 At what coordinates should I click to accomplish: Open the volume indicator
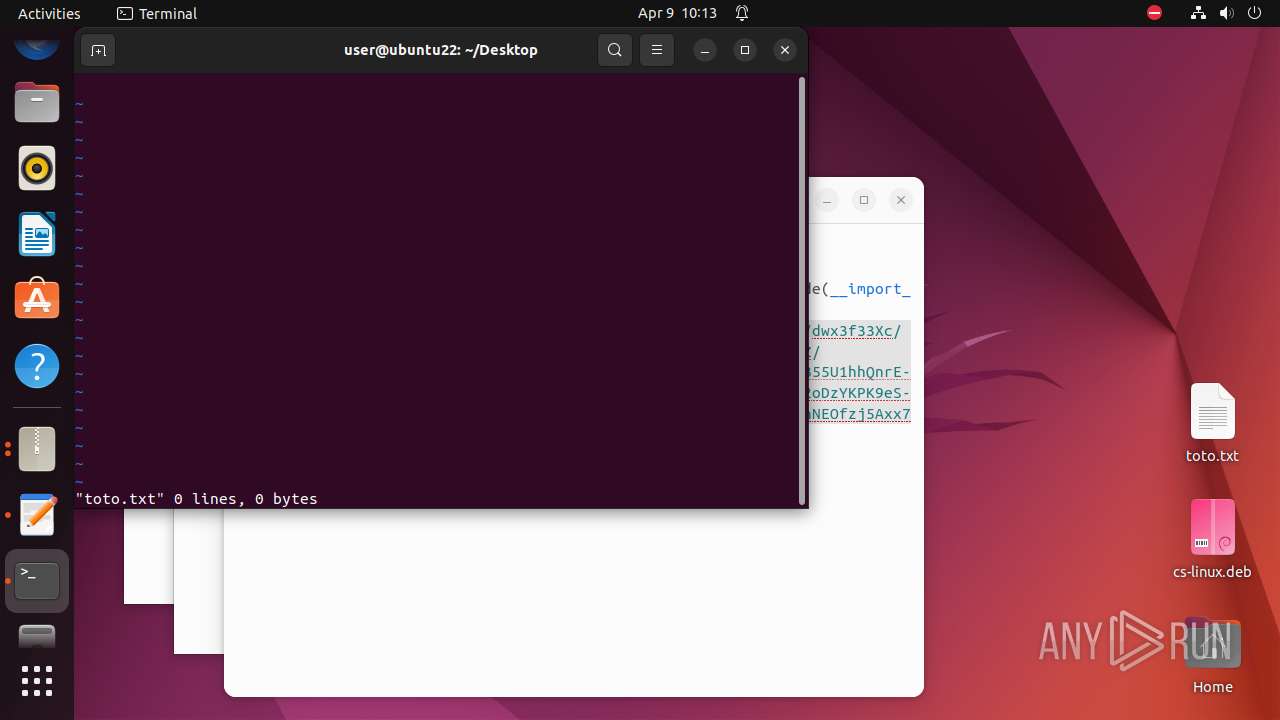click(x=1226, y=13)
